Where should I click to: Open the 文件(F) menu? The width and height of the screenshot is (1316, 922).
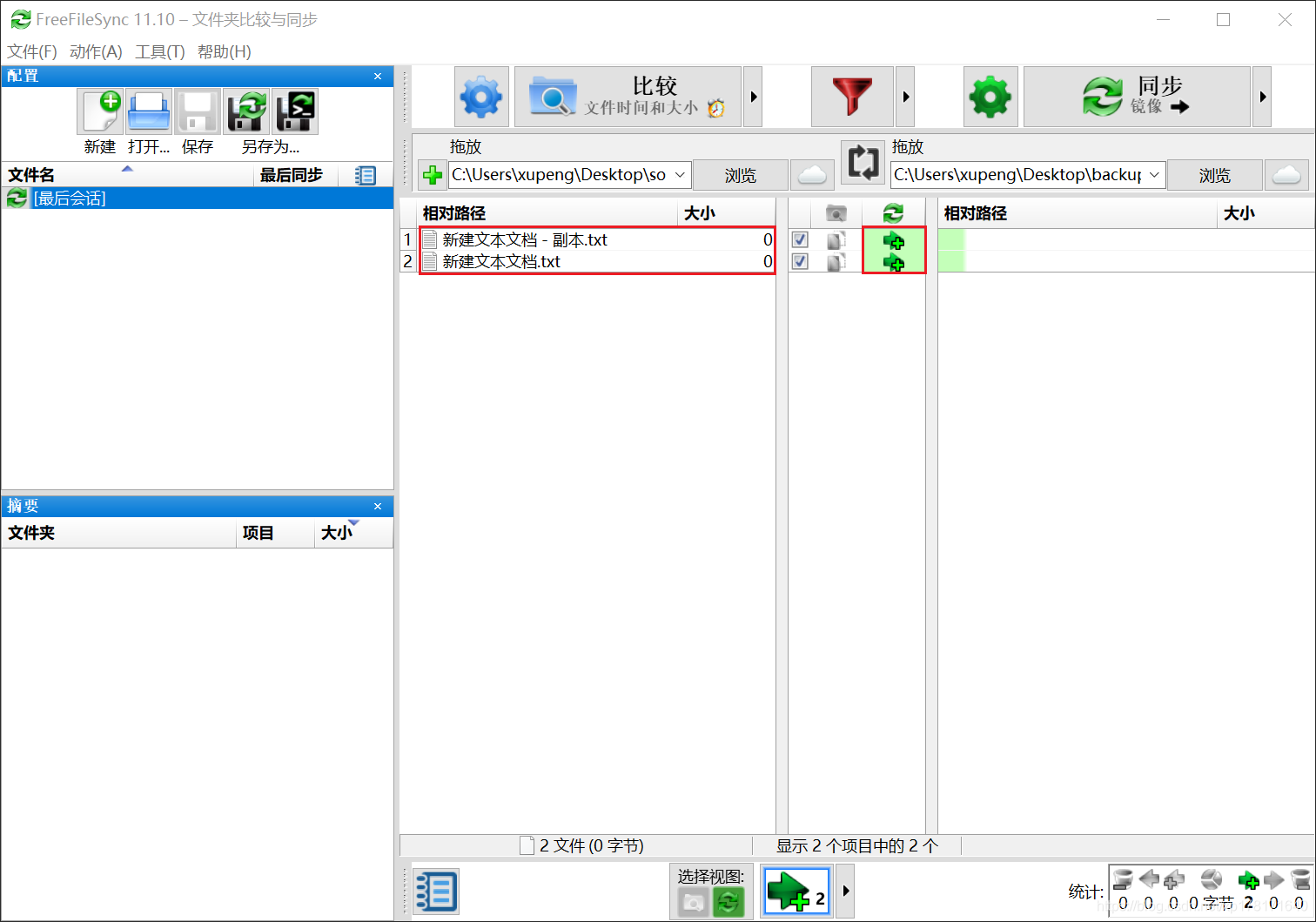[x=32, y=51]
